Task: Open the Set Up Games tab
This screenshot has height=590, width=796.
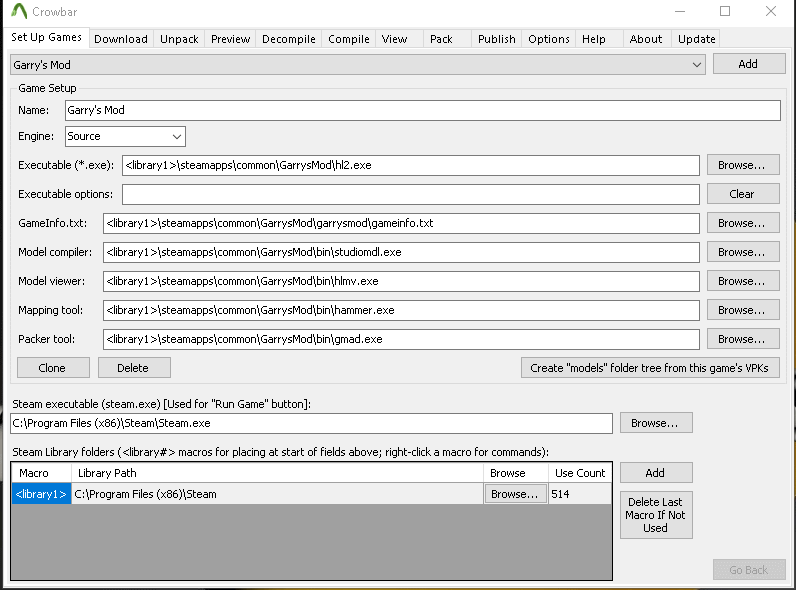Action: (46, 38)
